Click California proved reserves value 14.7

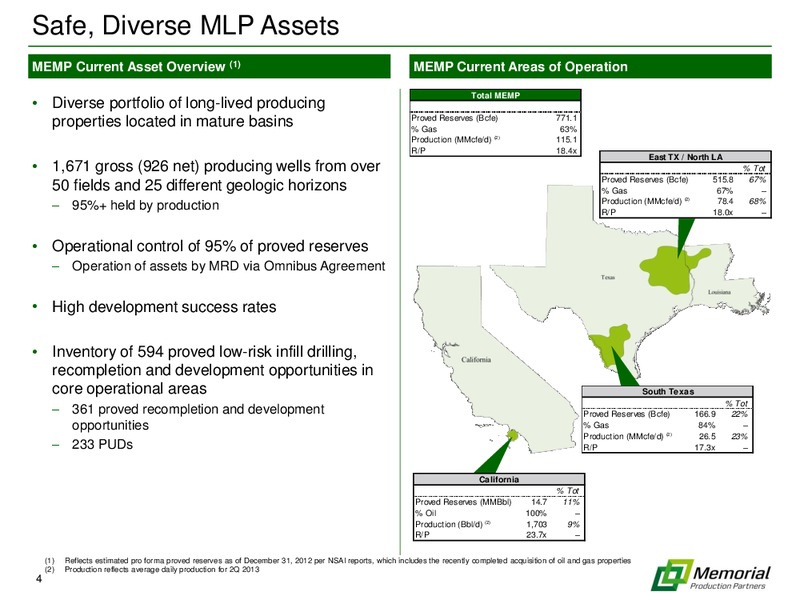point(539,502)
